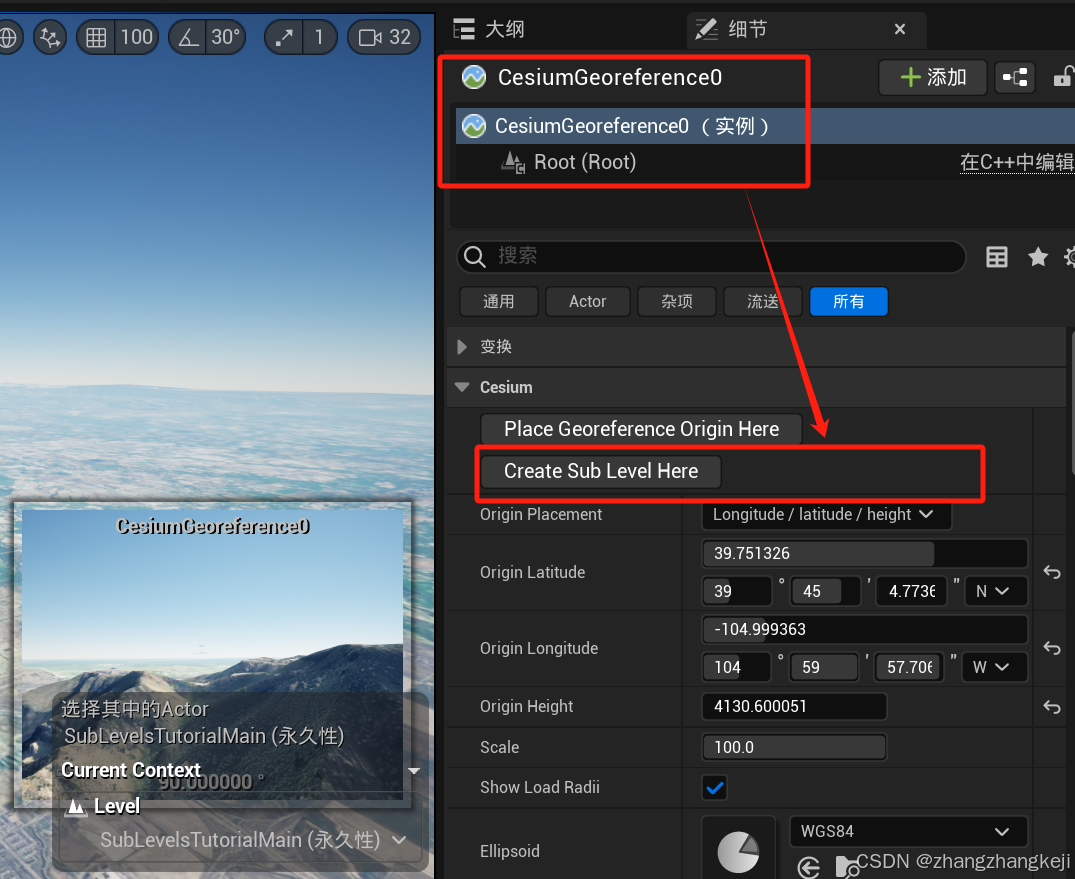The height and width of the screenshot is (879, 1075).
Task: Toggle world coordinate system globe icon
Action: click(8, 37)
